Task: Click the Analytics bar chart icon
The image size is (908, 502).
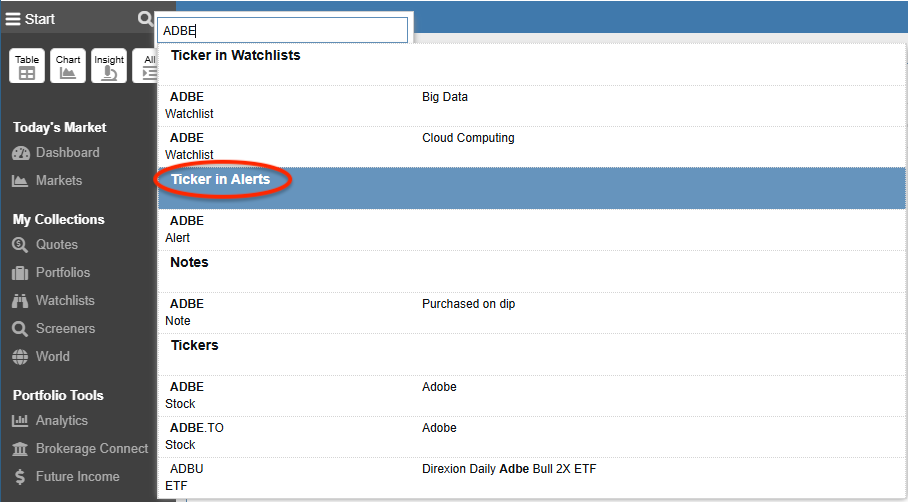Action: [20, 421]
